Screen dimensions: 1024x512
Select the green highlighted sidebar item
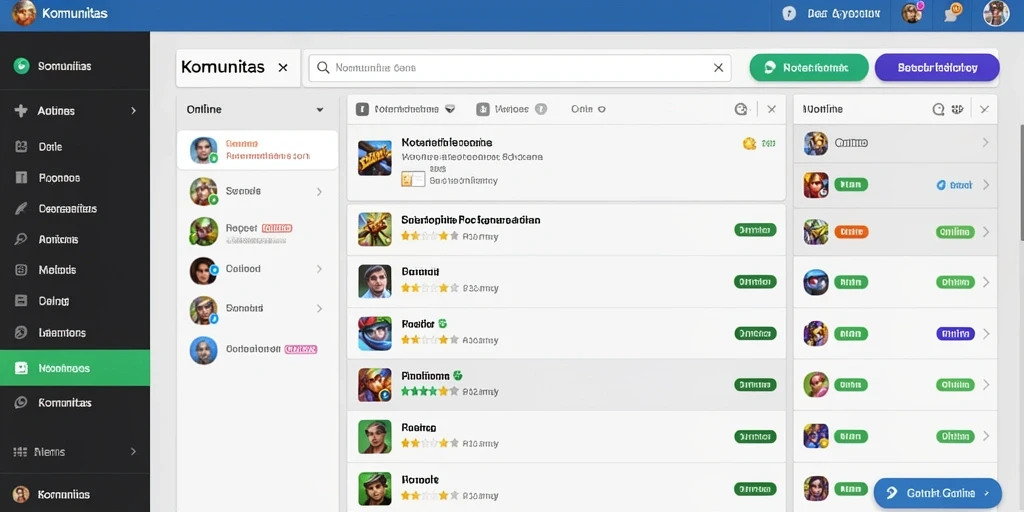click(75, 368)
